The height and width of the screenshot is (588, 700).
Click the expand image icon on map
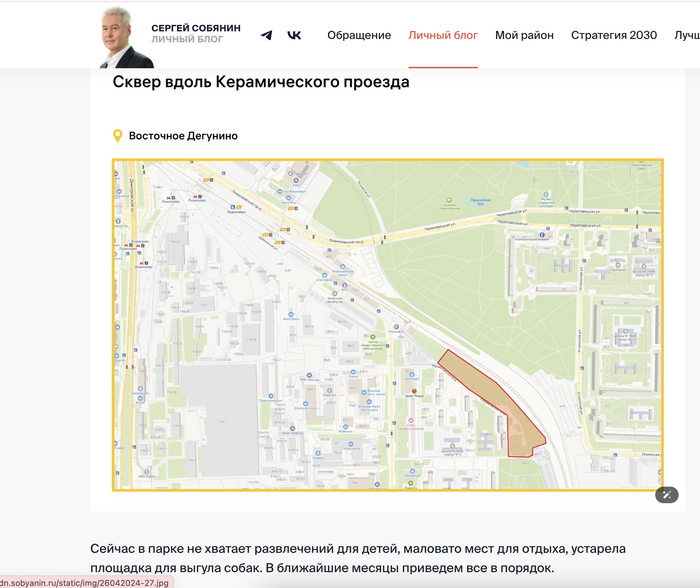667,494
